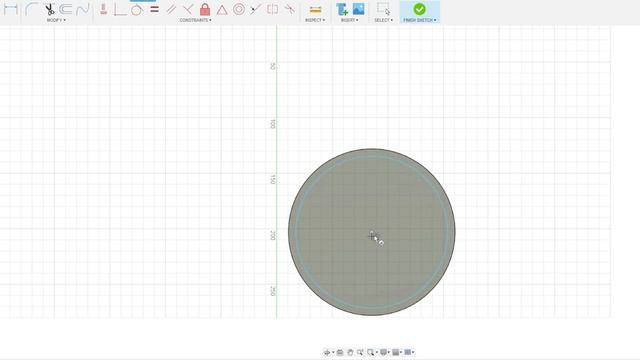
Task: Open the Constraints dropdown menu
Action: point(196,20)
